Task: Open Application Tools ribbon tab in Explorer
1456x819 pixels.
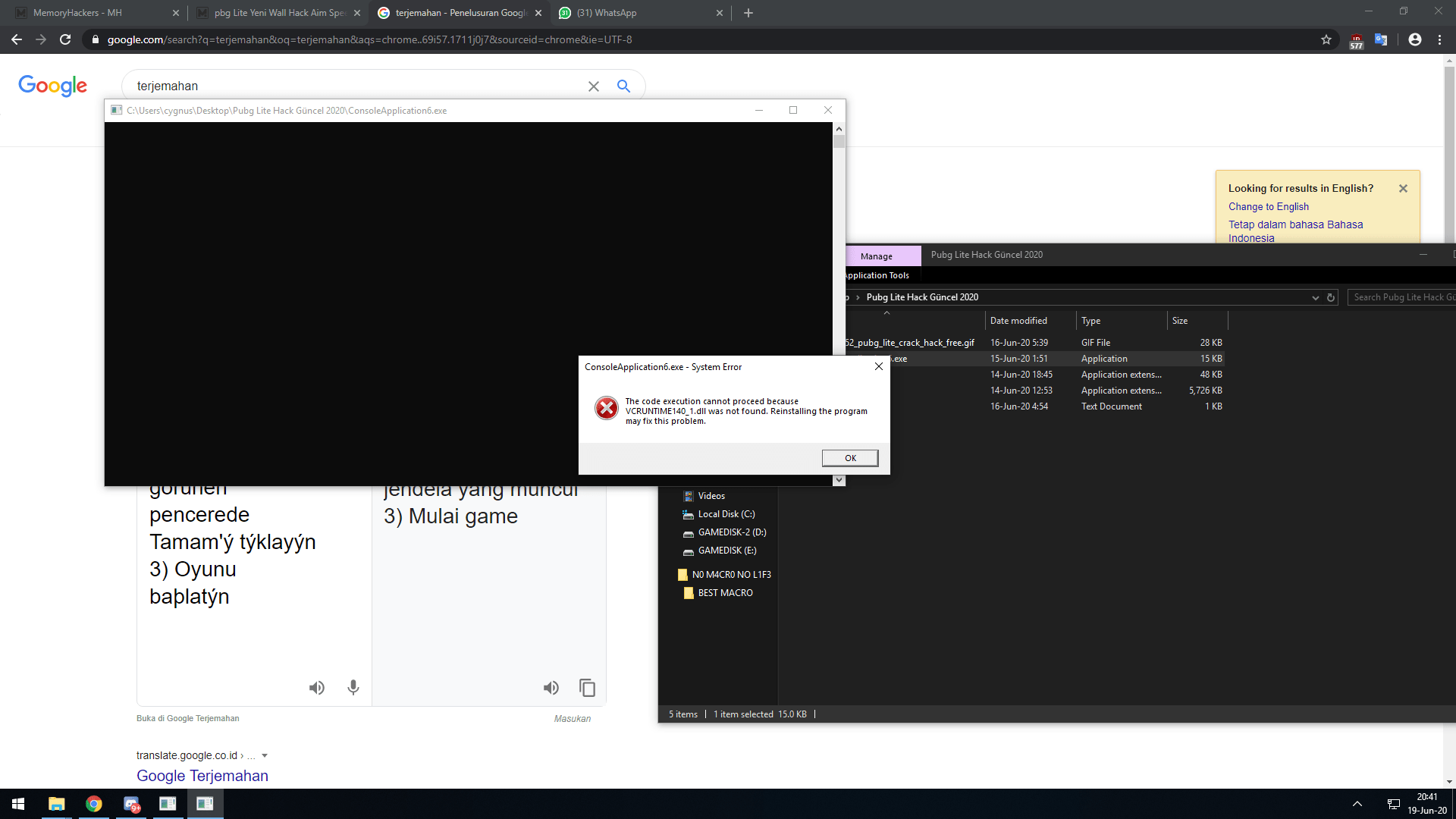Action: tap(877, 275)
